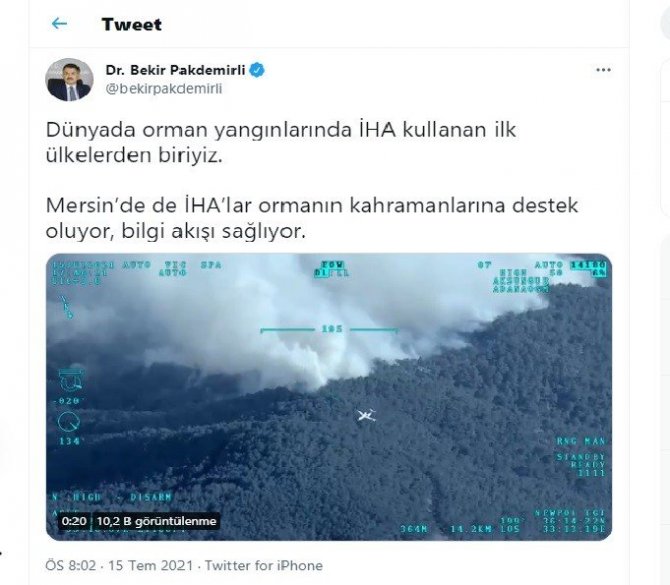This screenshot has height=585, width=670.
Task: Click the blue verified badge beside the name
Action: pyautogui.click(x=257, y=70)
